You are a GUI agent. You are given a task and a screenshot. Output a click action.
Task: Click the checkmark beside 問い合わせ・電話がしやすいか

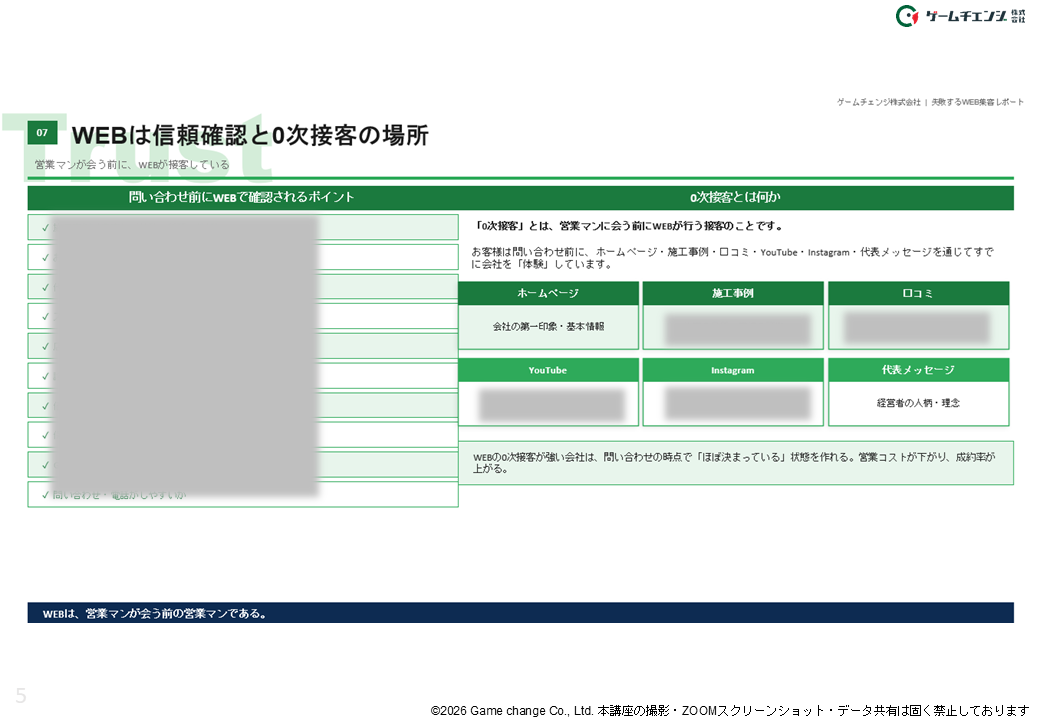45,495
